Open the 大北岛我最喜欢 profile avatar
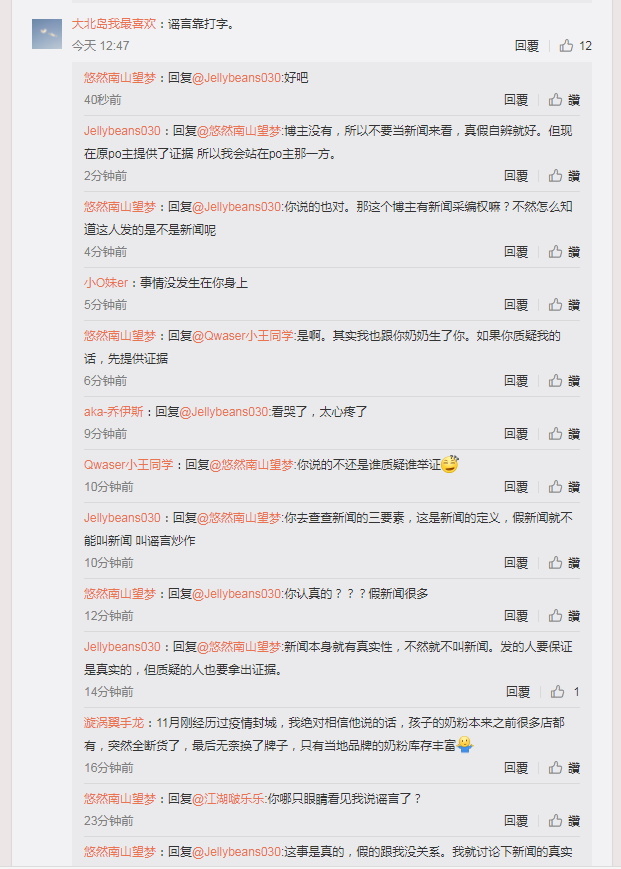 (47, 34)
